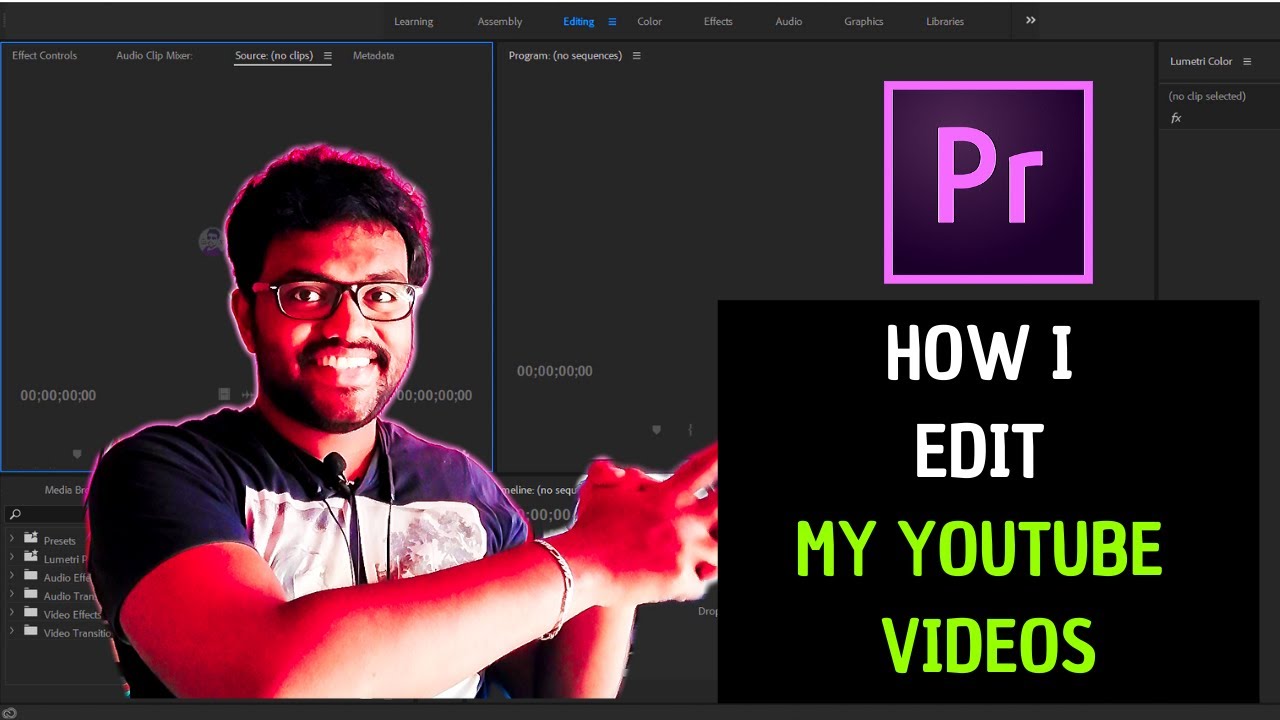Click the Drag Video Only filmstrip icon

224,395
